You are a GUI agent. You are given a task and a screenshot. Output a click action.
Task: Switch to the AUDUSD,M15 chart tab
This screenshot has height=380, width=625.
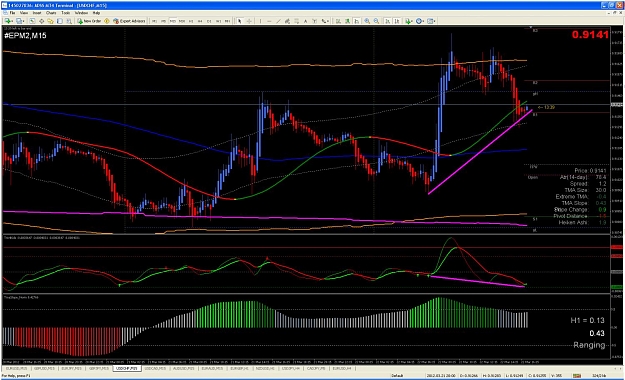pos(183,368)
